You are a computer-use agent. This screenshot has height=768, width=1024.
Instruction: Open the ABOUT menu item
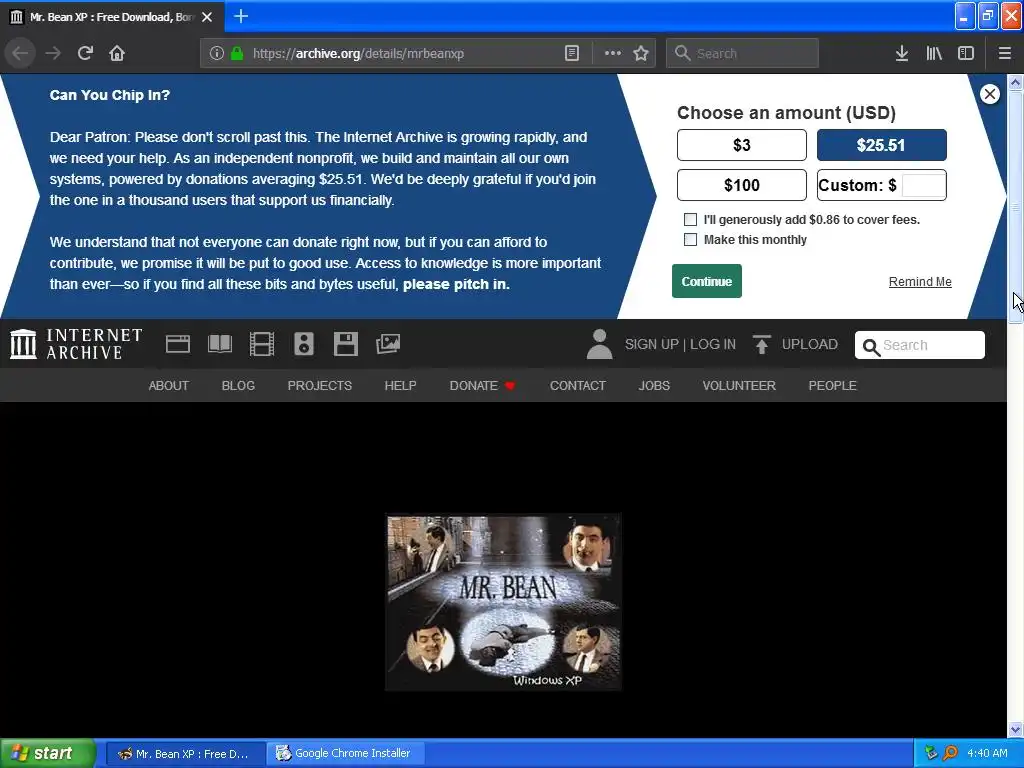168,385
